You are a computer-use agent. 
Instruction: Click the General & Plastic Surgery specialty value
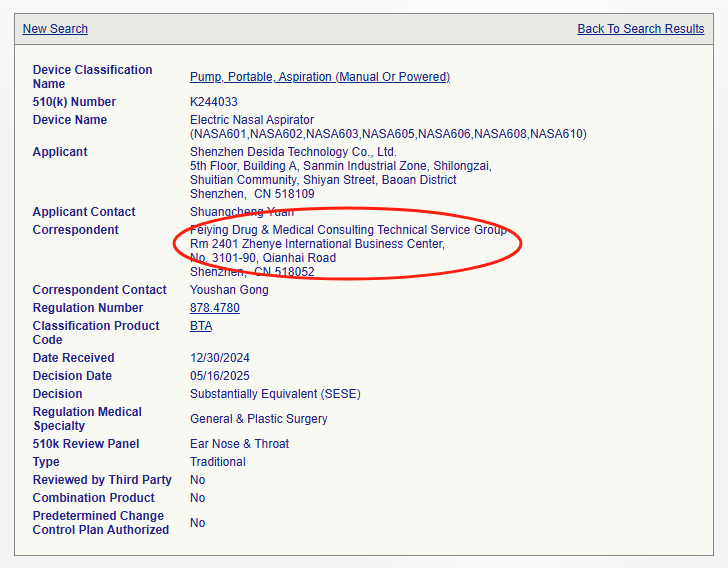pos(258,419)
